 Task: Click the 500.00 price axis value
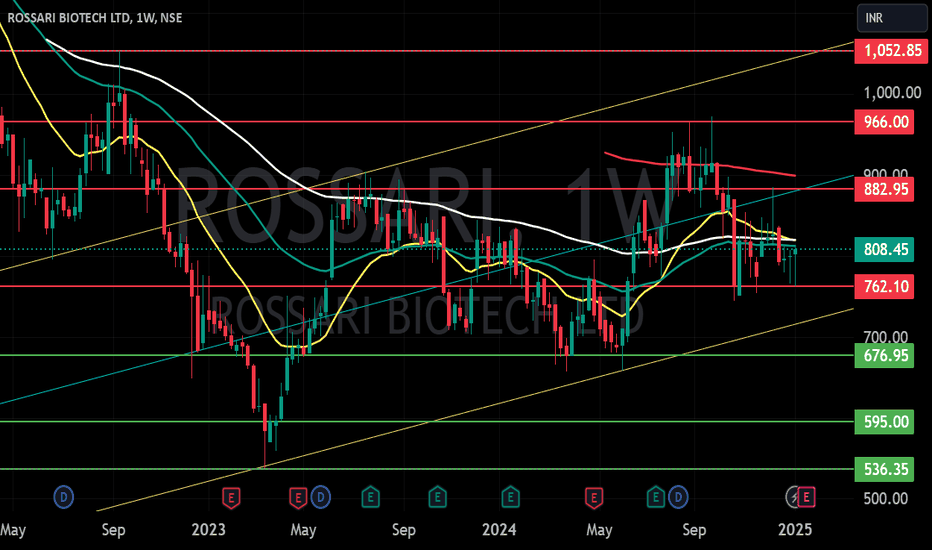(x=886, y=498)
